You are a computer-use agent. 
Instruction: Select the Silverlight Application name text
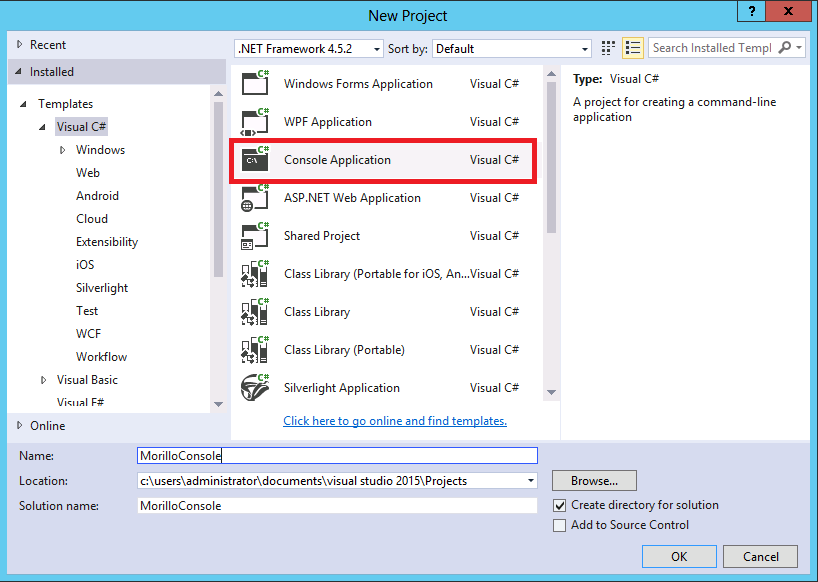[342, 388]
